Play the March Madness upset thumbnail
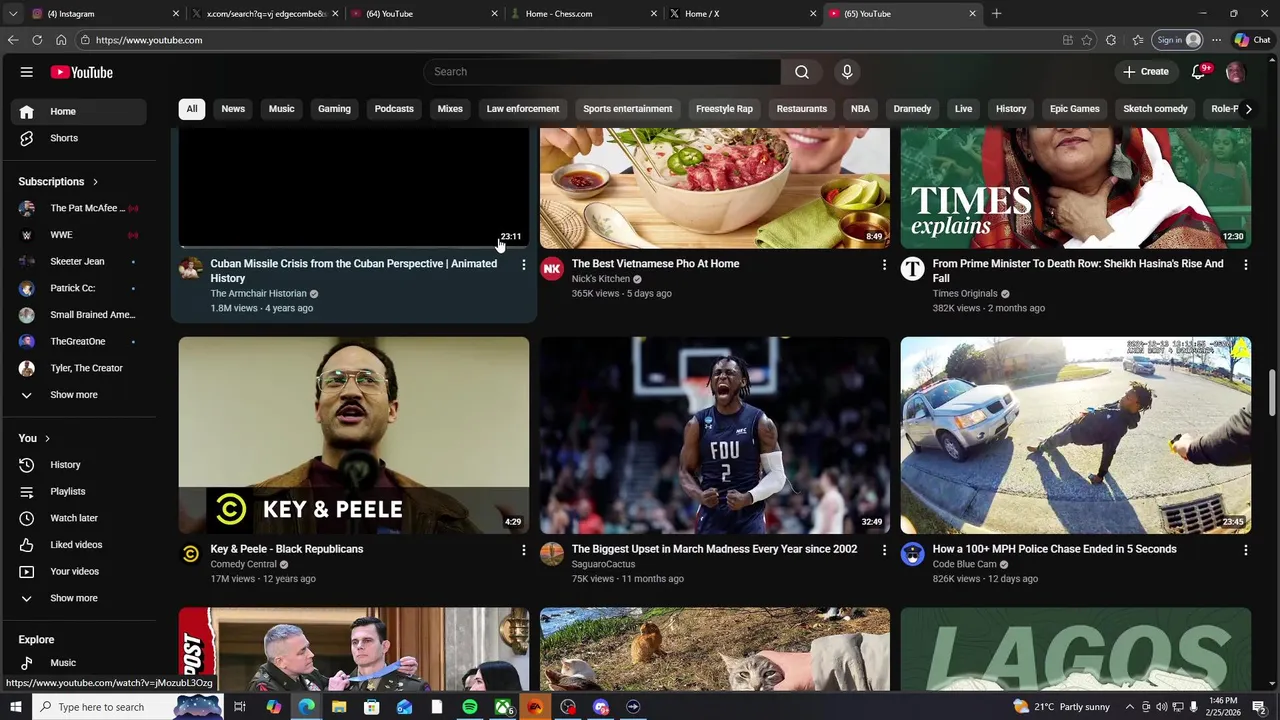The image size is (1280, 720). (715, 435)
